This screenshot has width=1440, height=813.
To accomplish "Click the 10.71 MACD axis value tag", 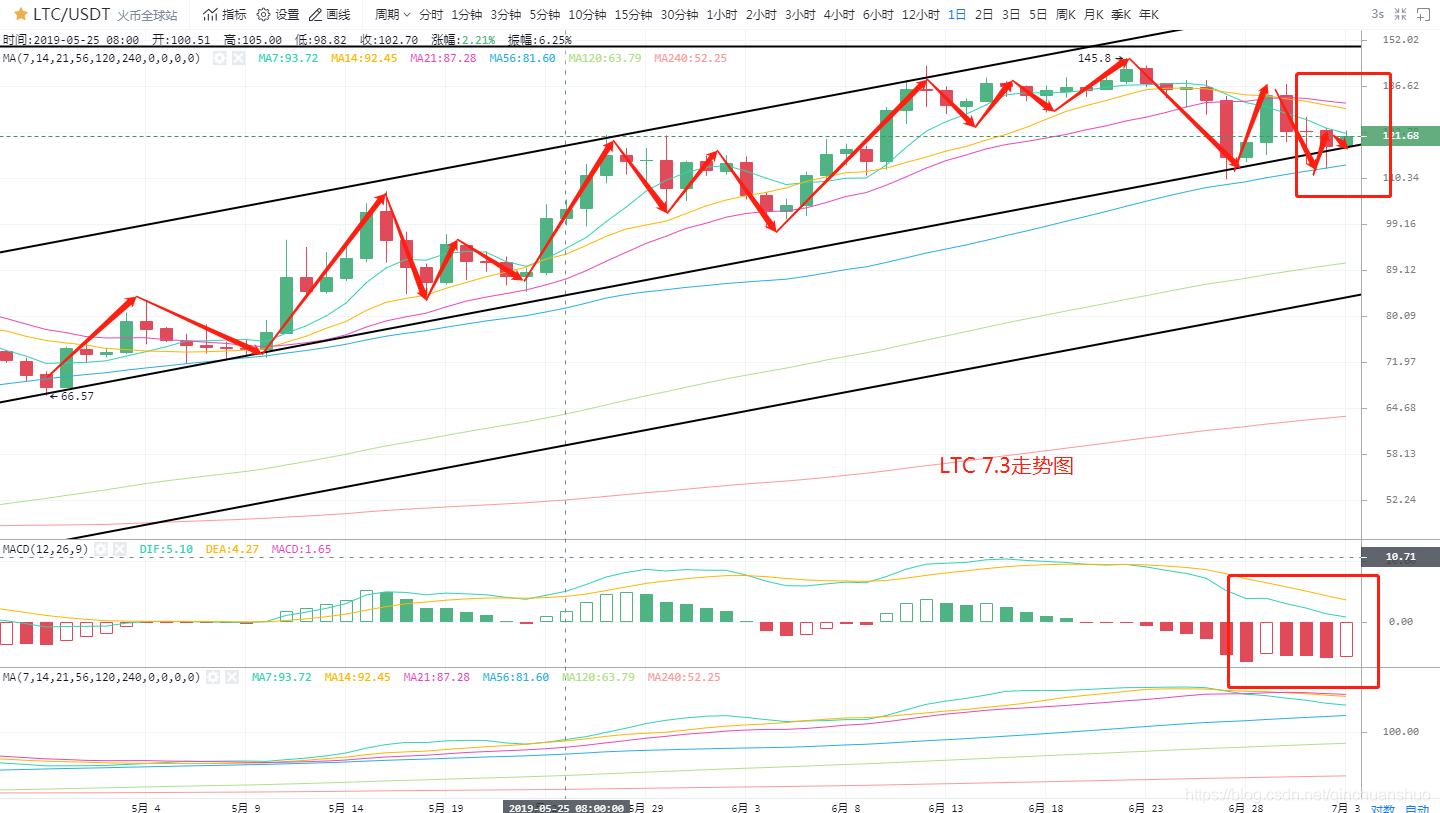I will (1399, 557).
